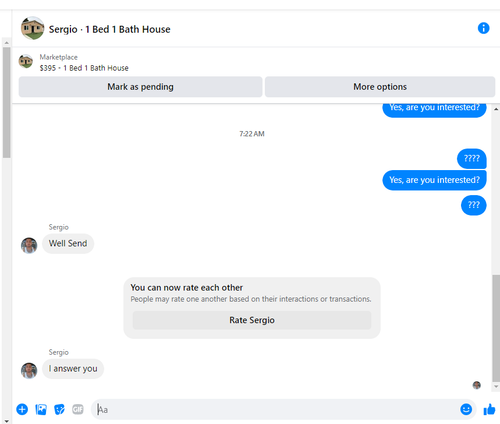
Task: Click the seen-by avatar indicator
Action: 477,385
